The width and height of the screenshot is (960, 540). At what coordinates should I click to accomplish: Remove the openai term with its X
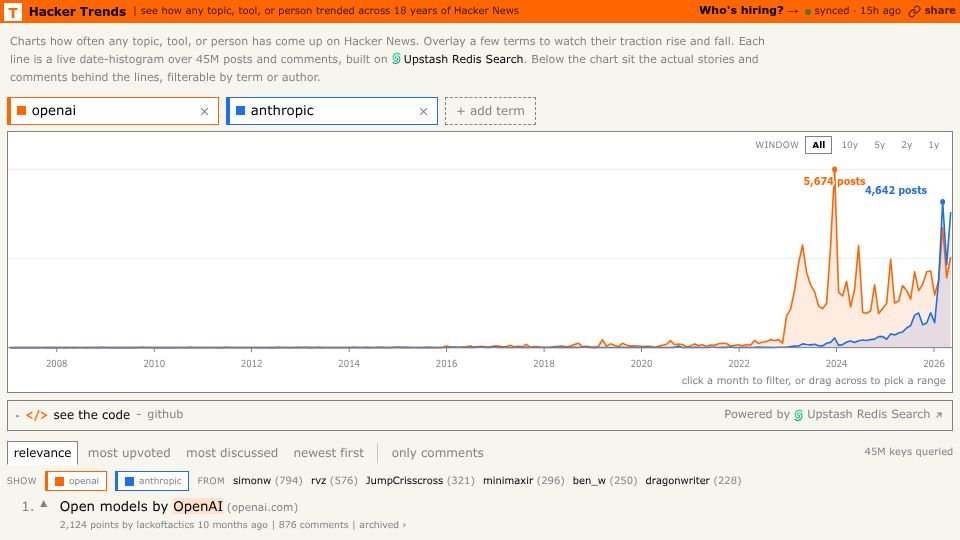pos(204,111)
